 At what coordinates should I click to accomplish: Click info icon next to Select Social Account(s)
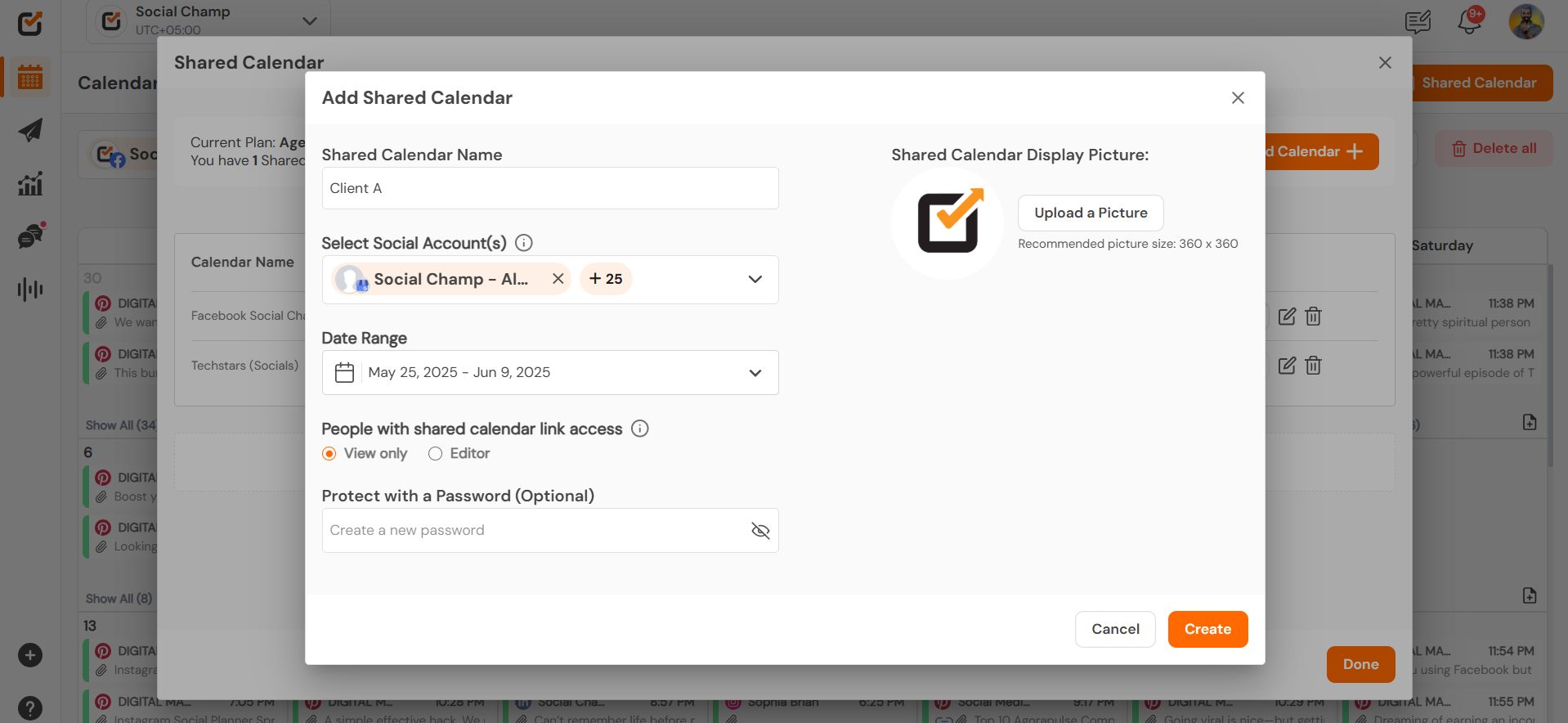pyautogui.click(x=524, y=243)
